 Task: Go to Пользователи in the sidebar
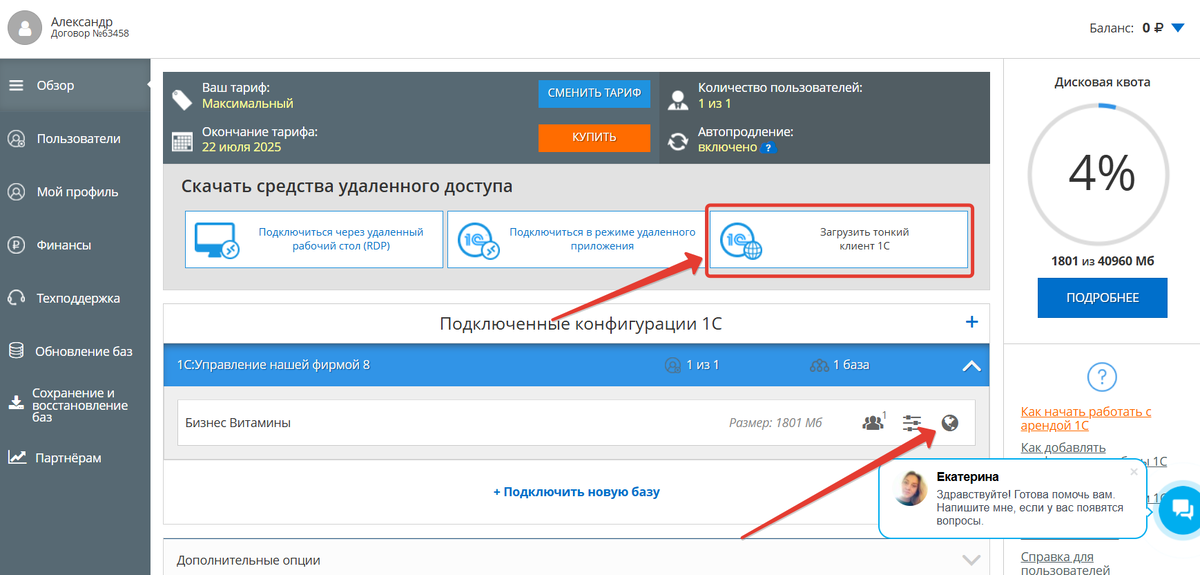tap(75, 139)
